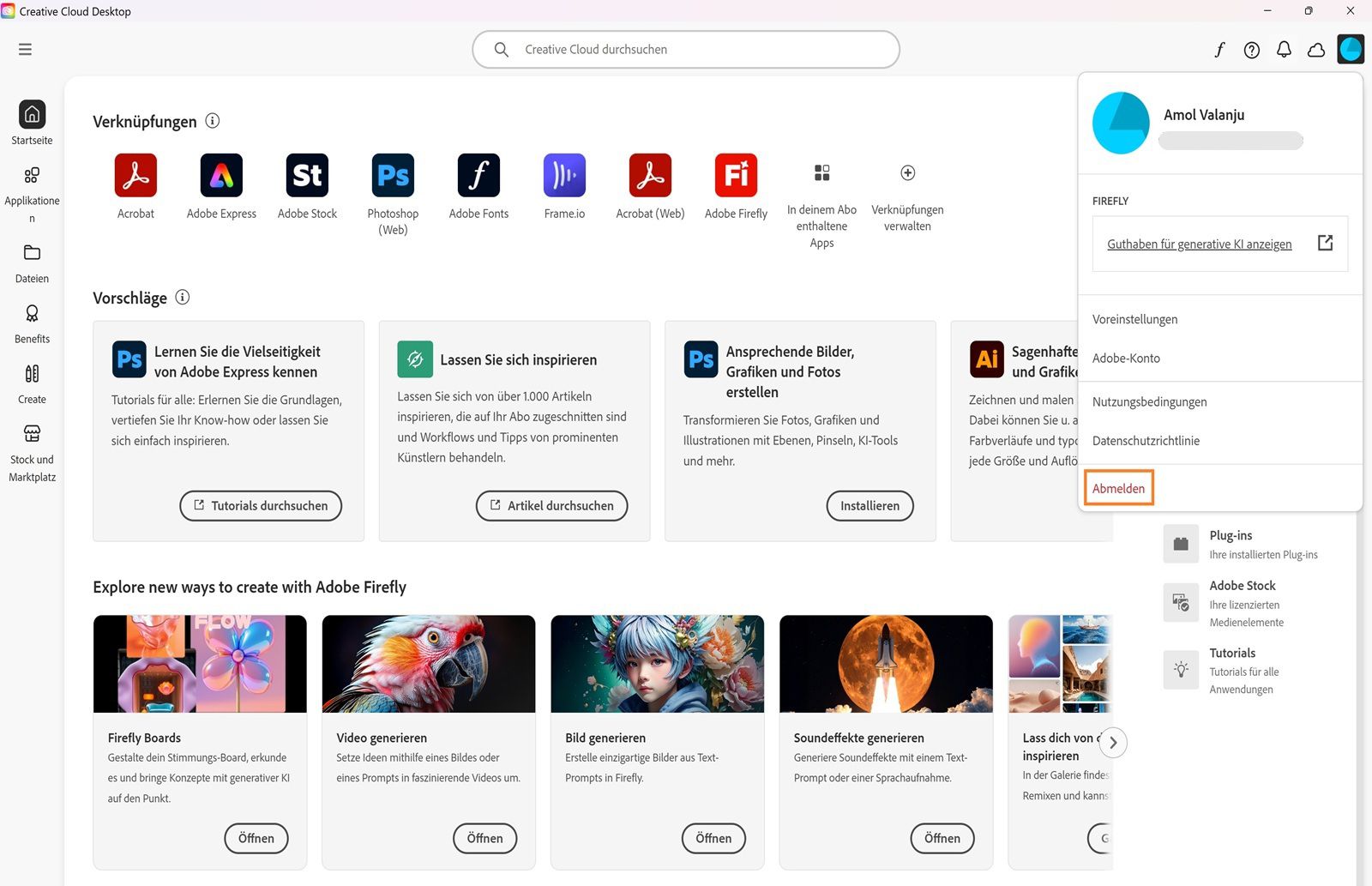
Task: Open Adobe Stock shortcut
Action: tap(307, 175)
